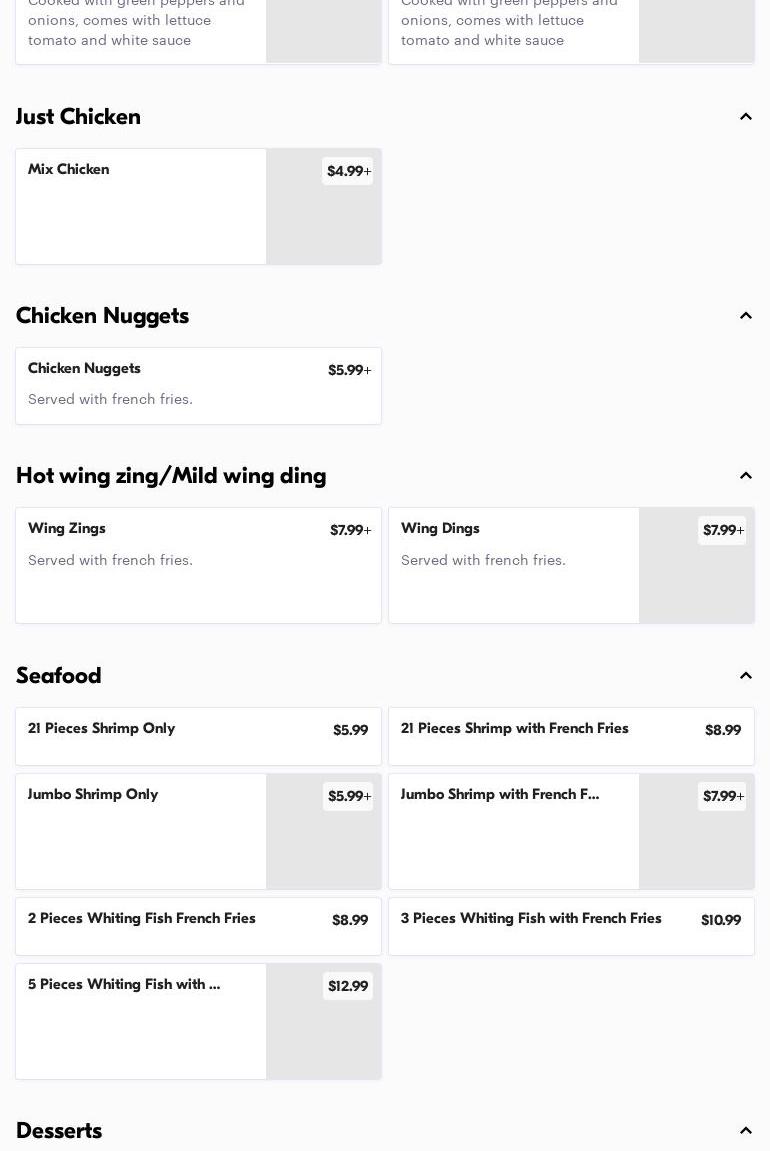Click the Wing Dings image placeholder
The width and height of the screenshot is (770, 1151).
[x=696, y=582]
